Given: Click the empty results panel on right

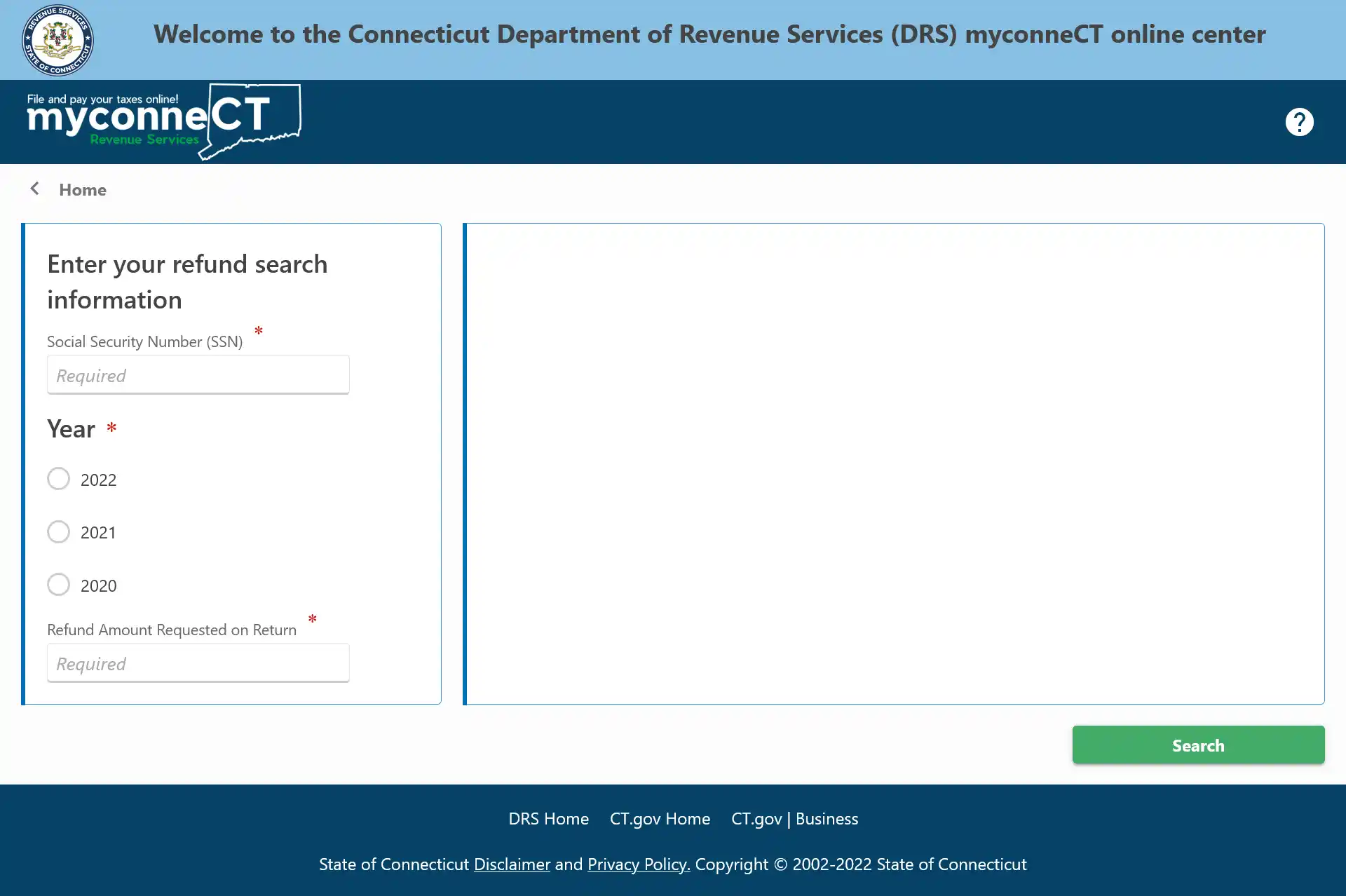Looking at the screenshot, I should click(894, 463).
